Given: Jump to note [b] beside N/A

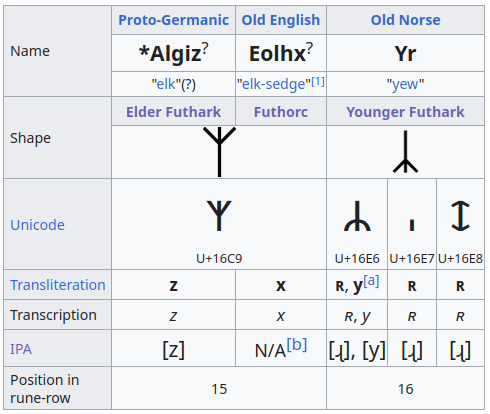Looking at the screenshot, I should tap(297, 345).
